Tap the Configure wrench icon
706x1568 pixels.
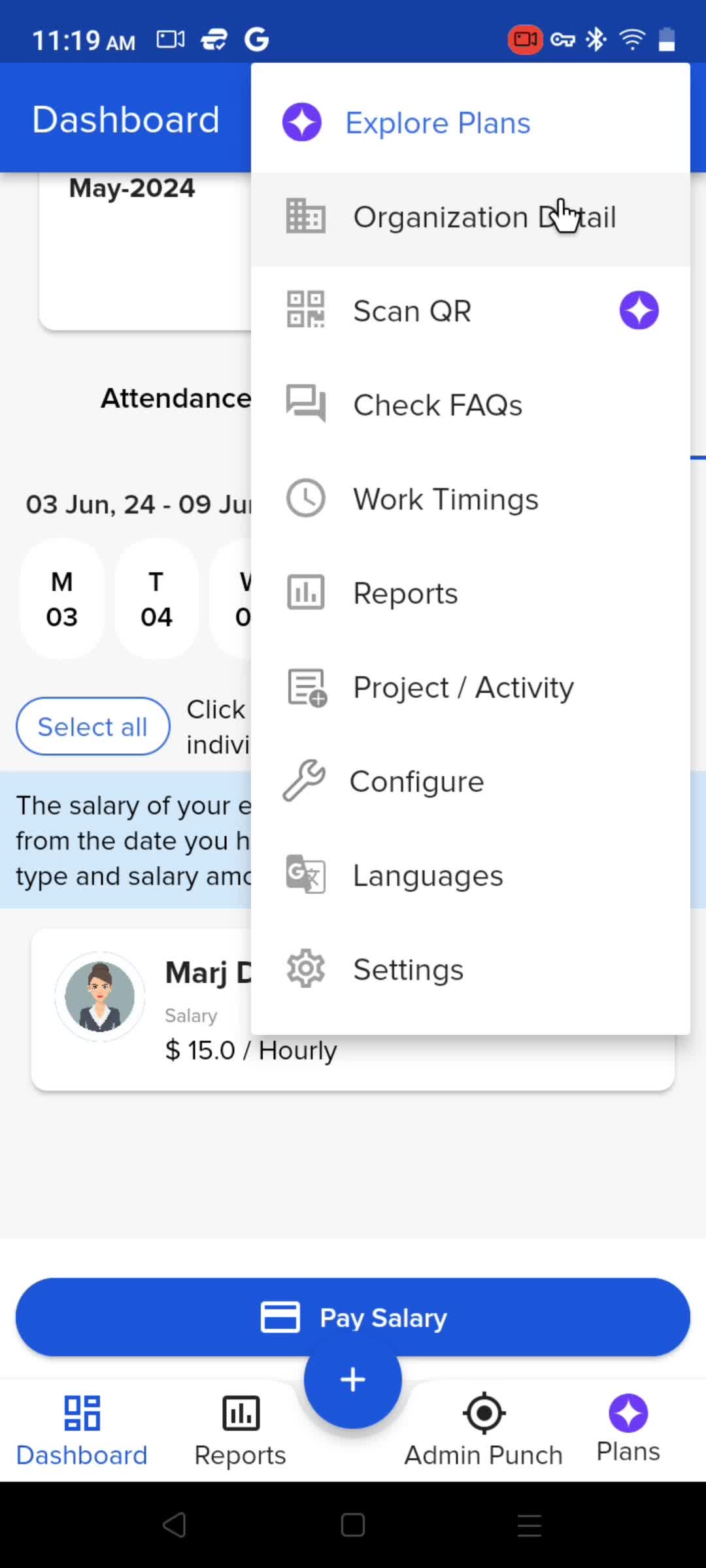[304, 780]
